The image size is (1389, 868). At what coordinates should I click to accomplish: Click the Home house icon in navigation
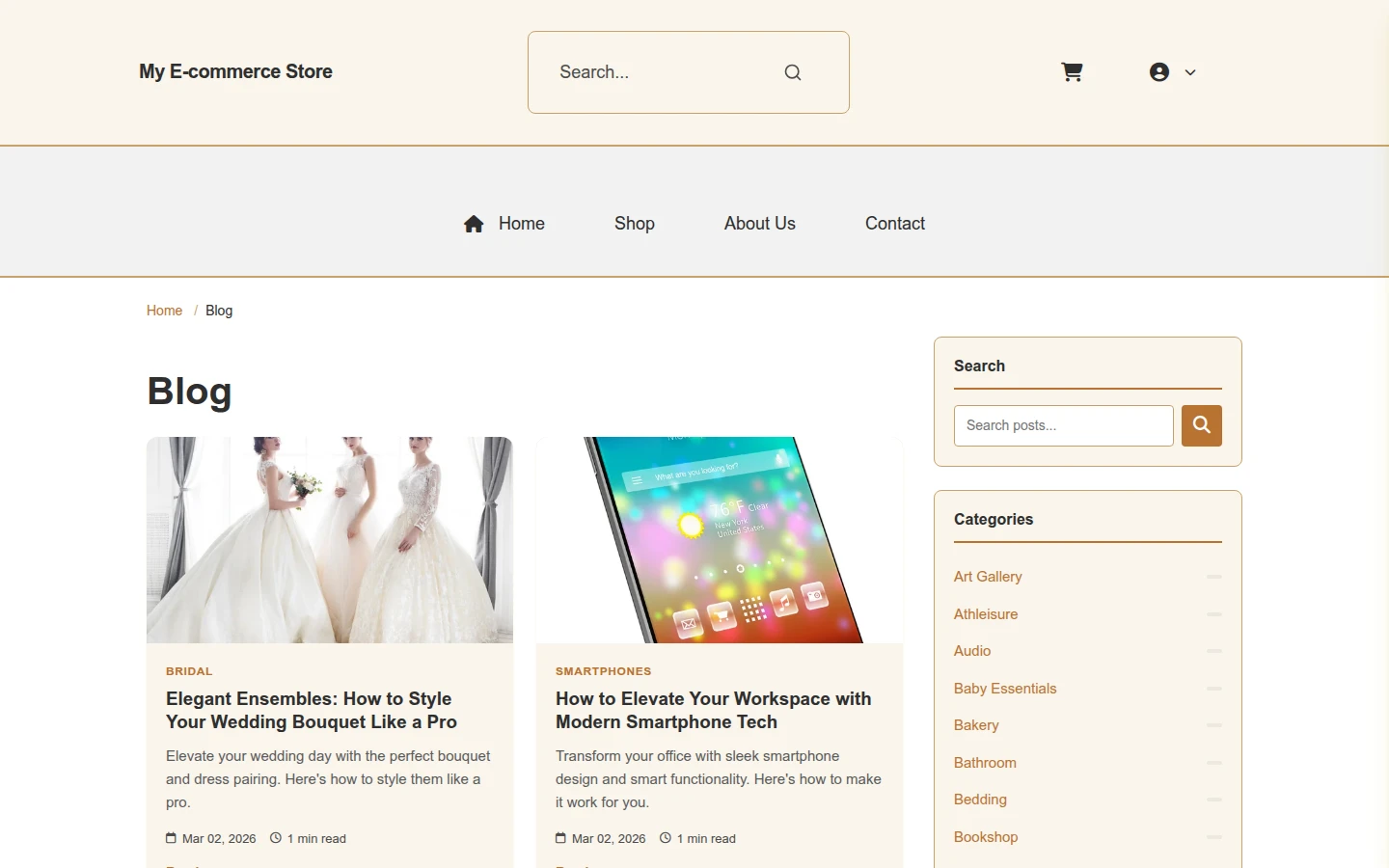pyautogui.click(x=474, y=224)
